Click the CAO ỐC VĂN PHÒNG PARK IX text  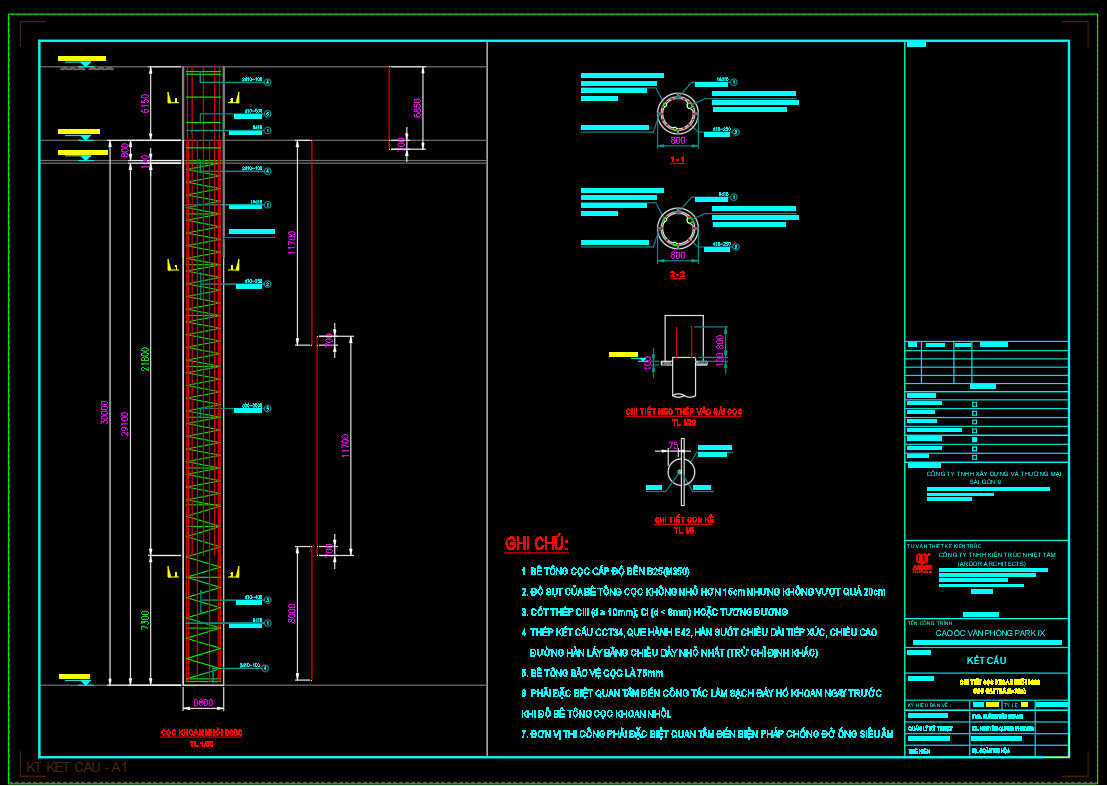[989, 633]
